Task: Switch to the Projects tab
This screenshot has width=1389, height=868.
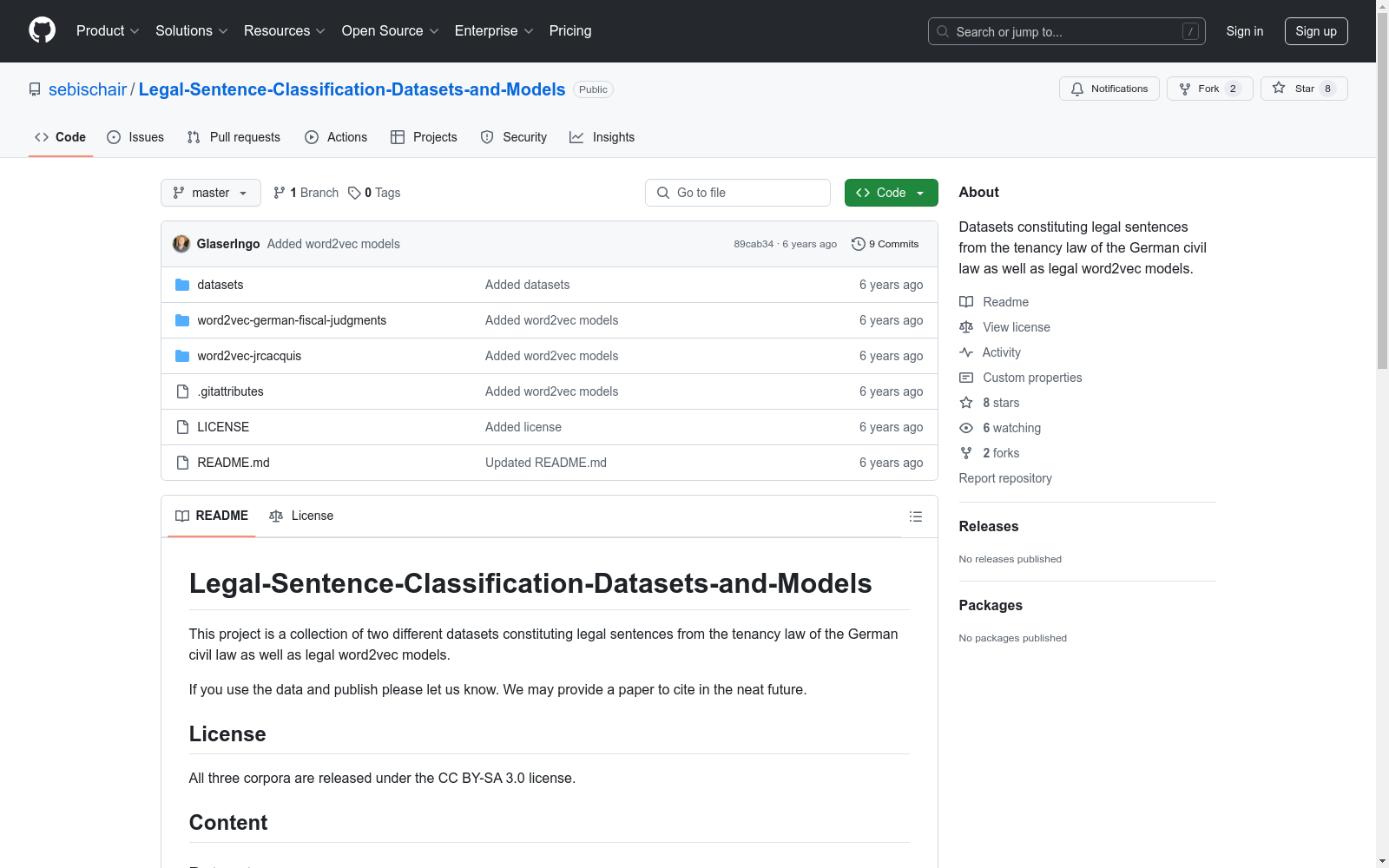Action: coord(424,137)
